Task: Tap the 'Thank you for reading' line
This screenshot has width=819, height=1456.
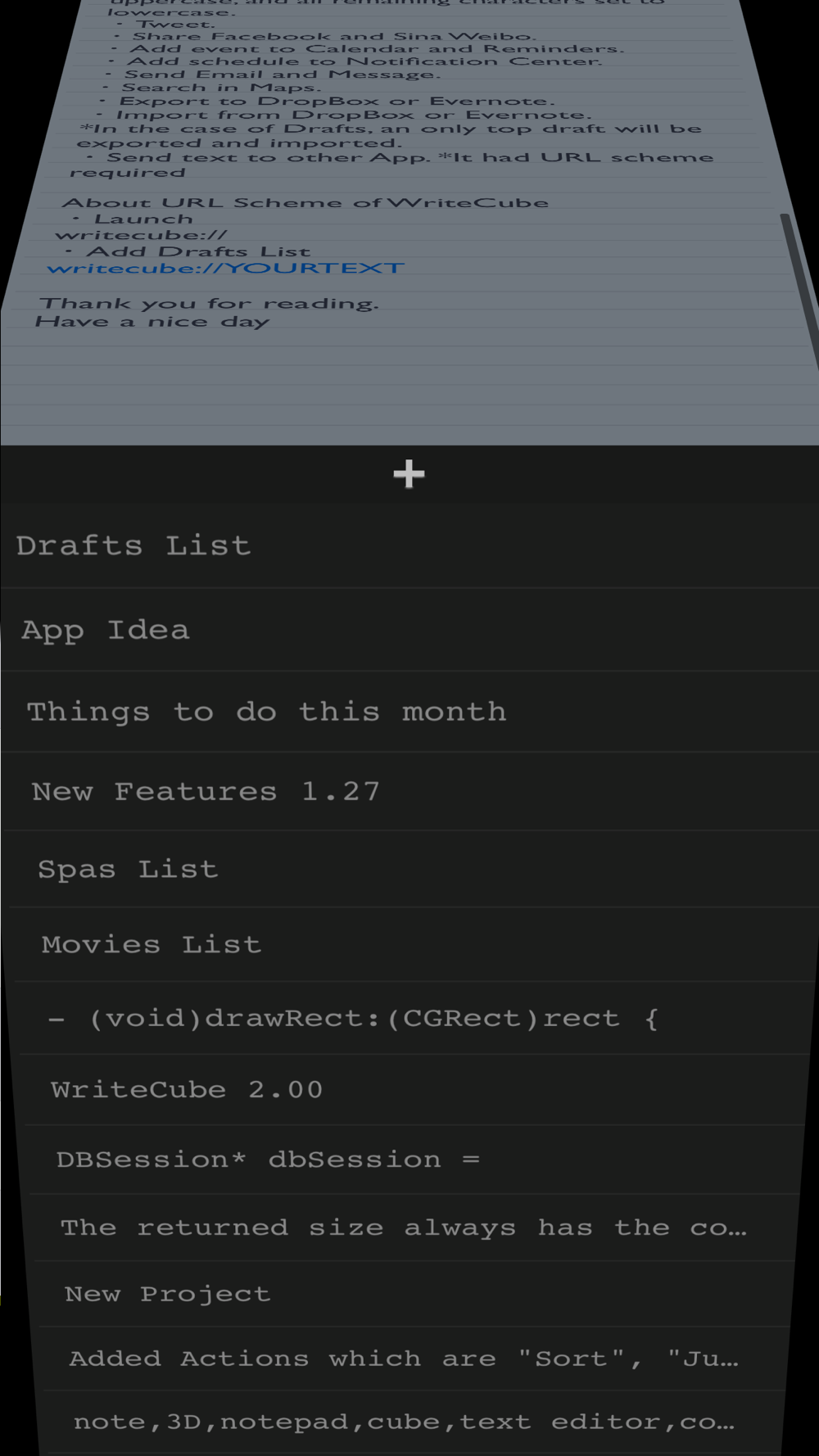Action: 209,304
